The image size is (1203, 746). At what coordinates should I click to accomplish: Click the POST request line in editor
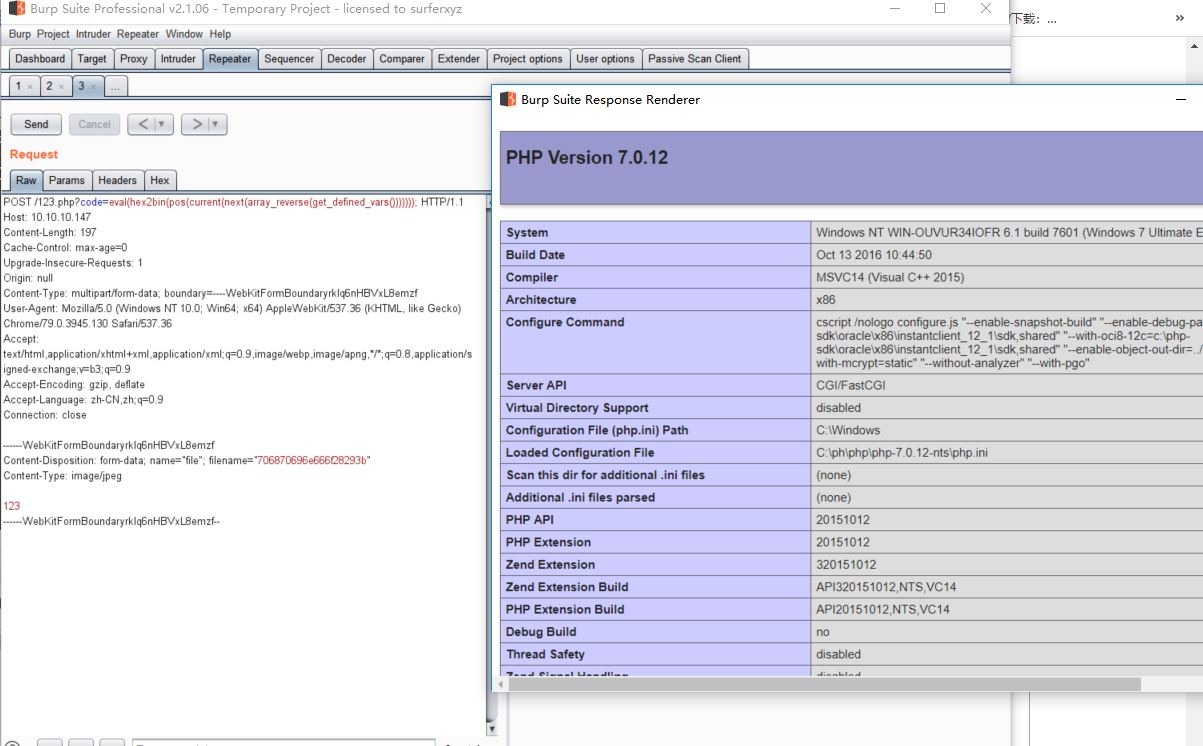pyautogui.click(x=233, y=202)
